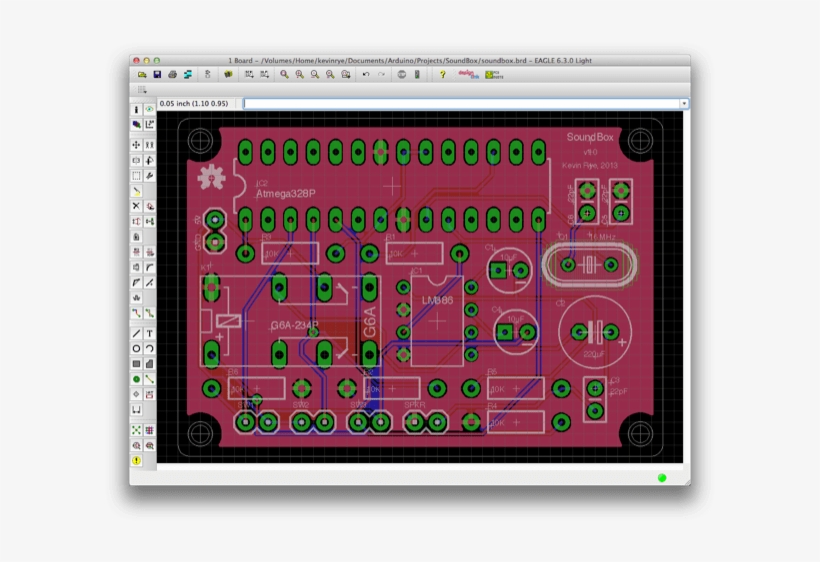The image size is (820, 562).
Task: Select the Rotate tool
Action: [150, 160]
